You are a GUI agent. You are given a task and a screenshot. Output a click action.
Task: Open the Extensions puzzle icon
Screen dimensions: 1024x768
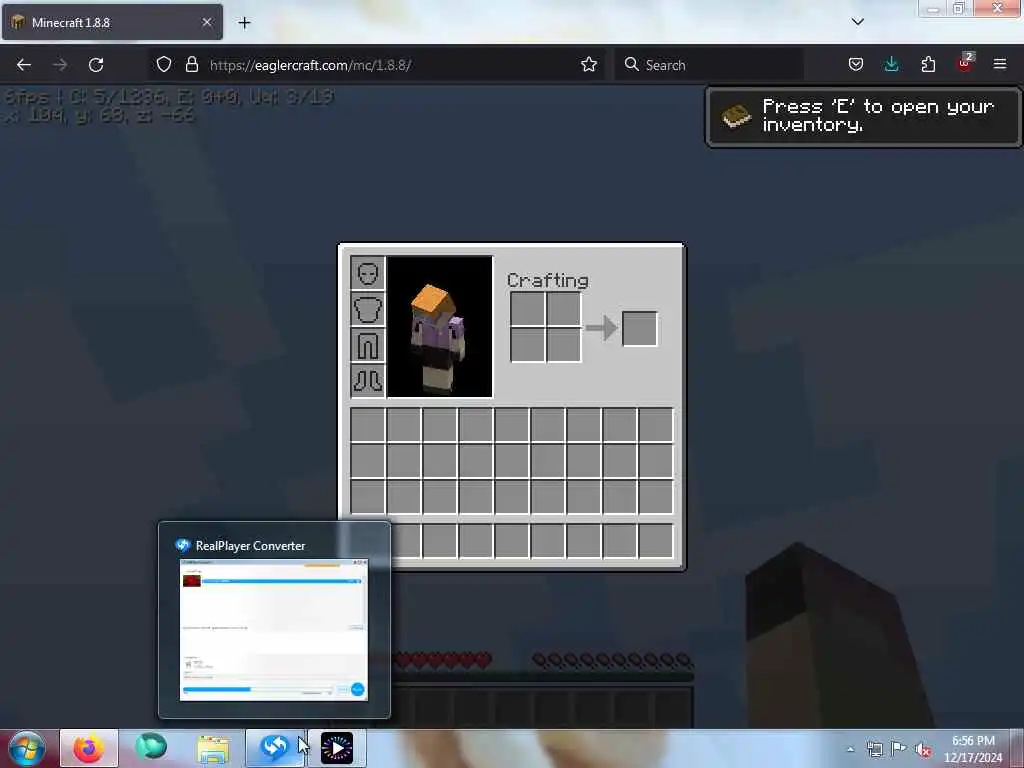pyautogui.click(x=928, y=64)
